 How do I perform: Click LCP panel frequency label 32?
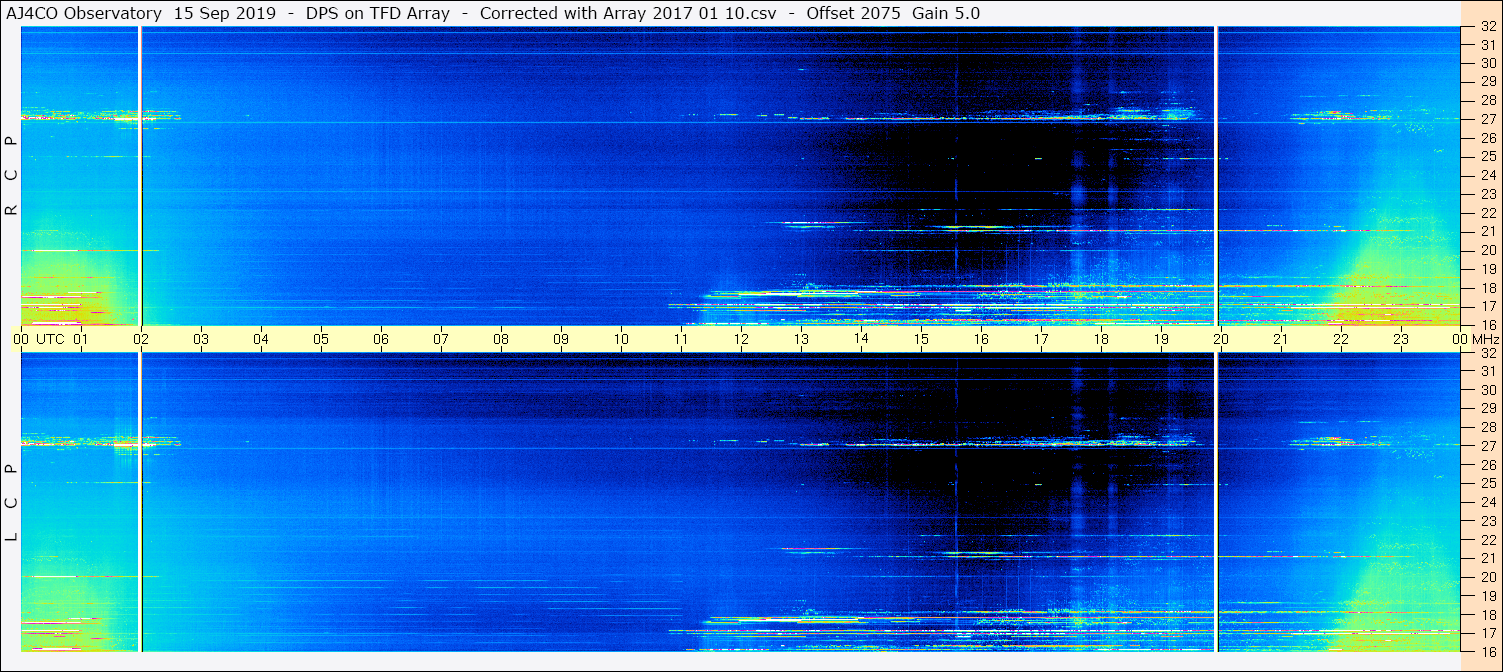(x=1487, y=353)
